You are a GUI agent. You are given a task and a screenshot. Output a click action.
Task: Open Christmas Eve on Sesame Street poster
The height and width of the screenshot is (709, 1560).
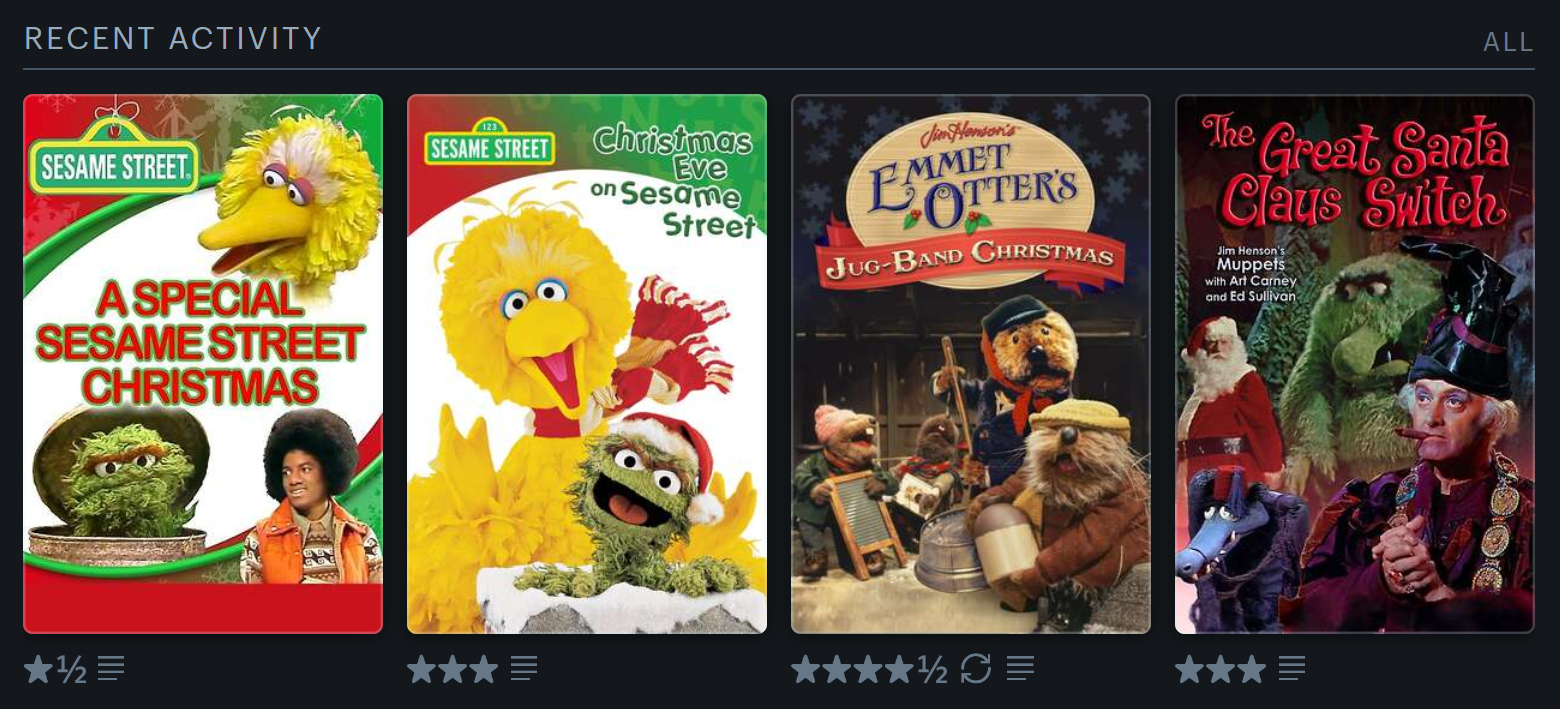[587, 364]
